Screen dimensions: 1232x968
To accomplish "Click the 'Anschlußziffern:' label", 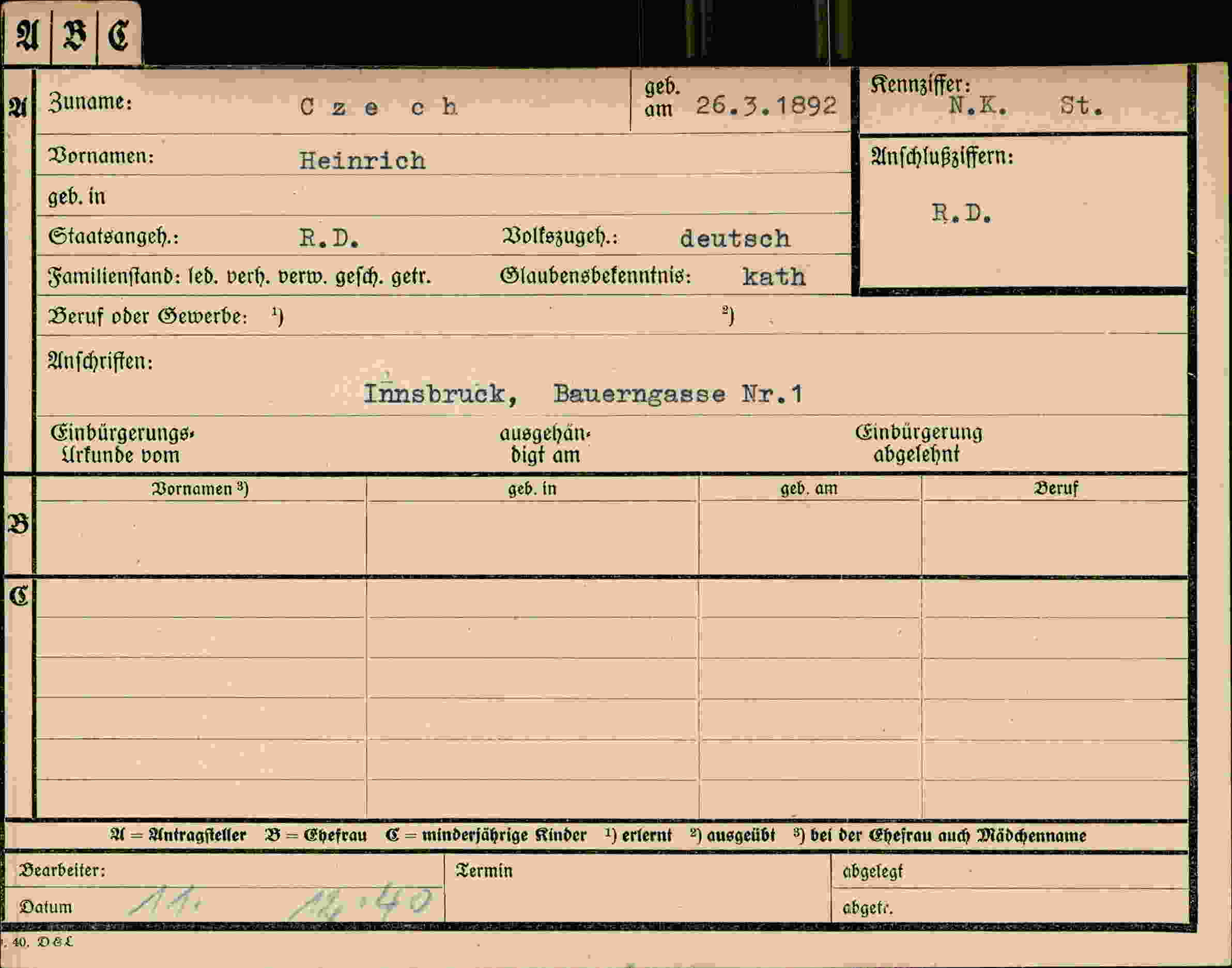I will pyautogui.click(x=942, y=157).
